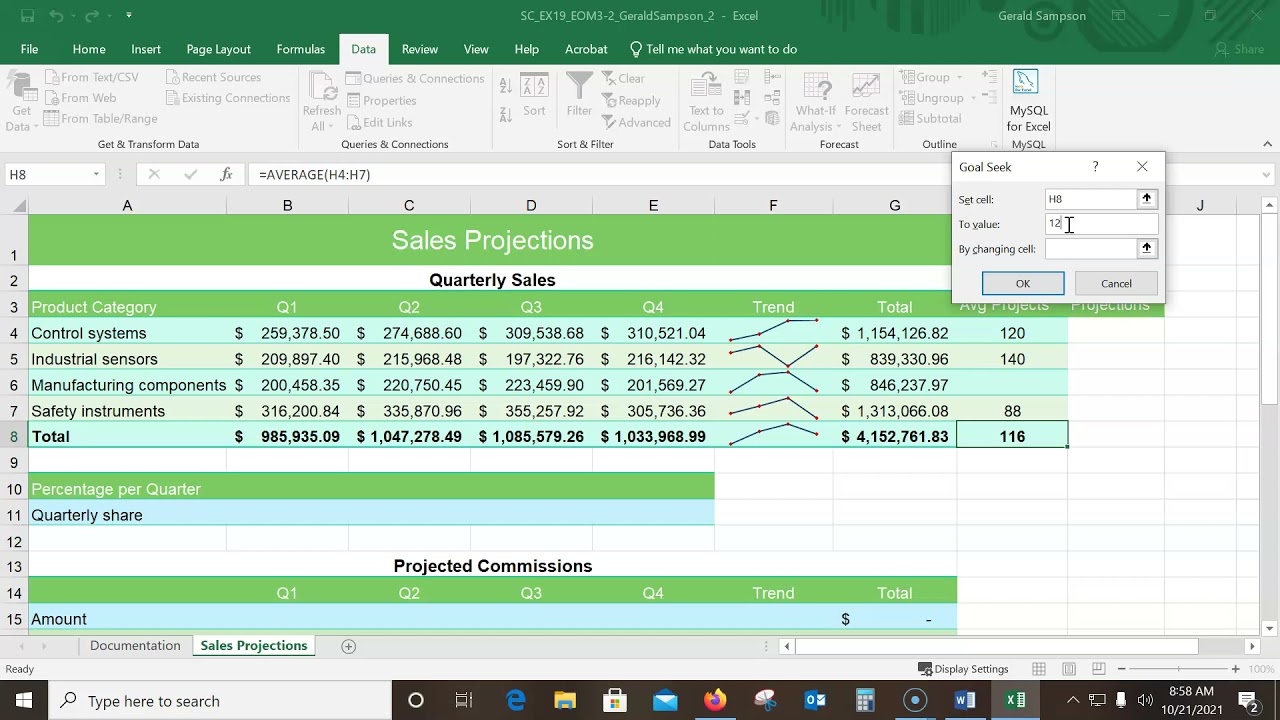Click the zoom slider in status bar

tap(1177, 669)
